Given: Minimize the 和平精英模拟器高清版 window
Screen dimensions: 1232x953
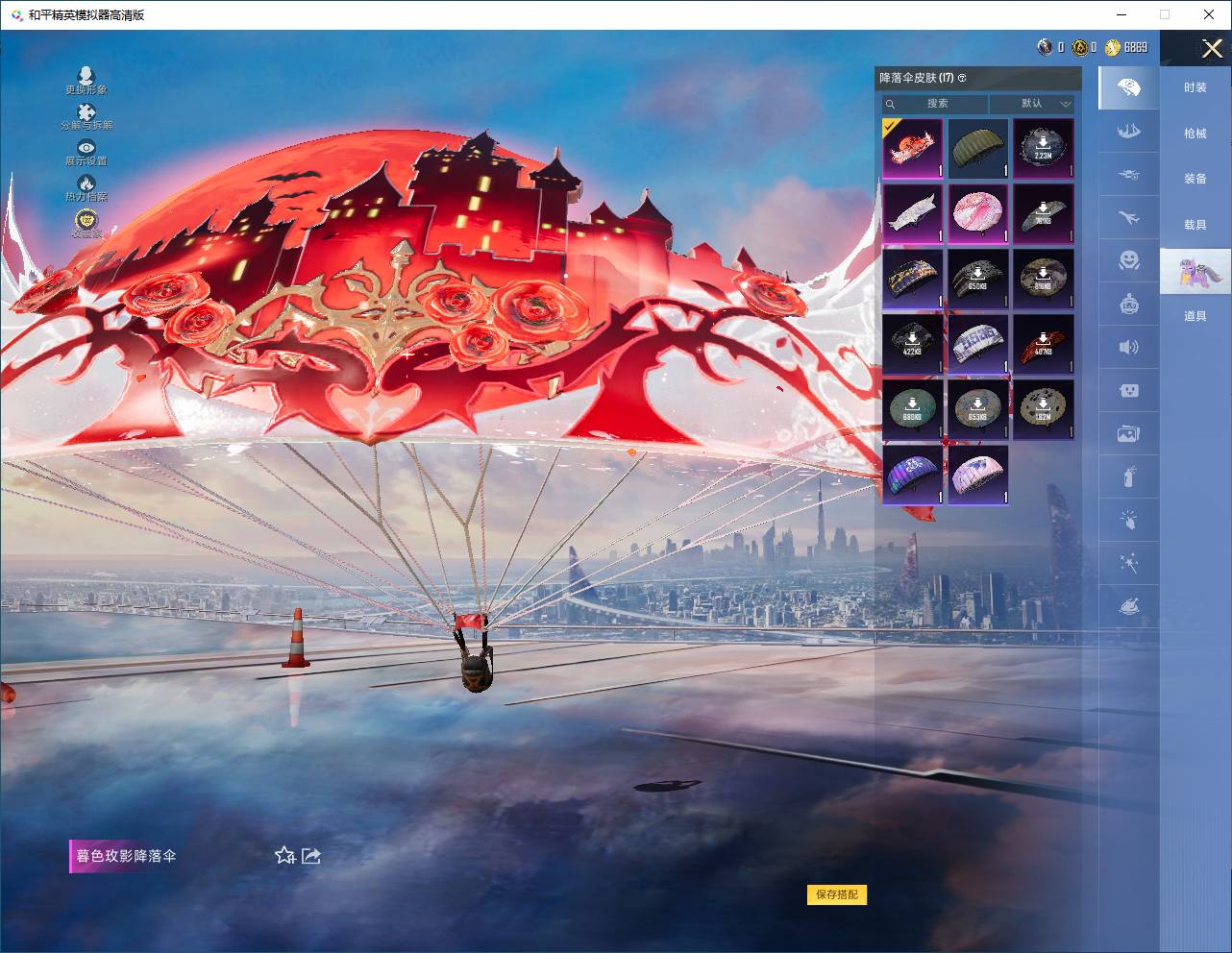Looking at the screenshot, I should pyautogui.click(x=1121, y=14).
